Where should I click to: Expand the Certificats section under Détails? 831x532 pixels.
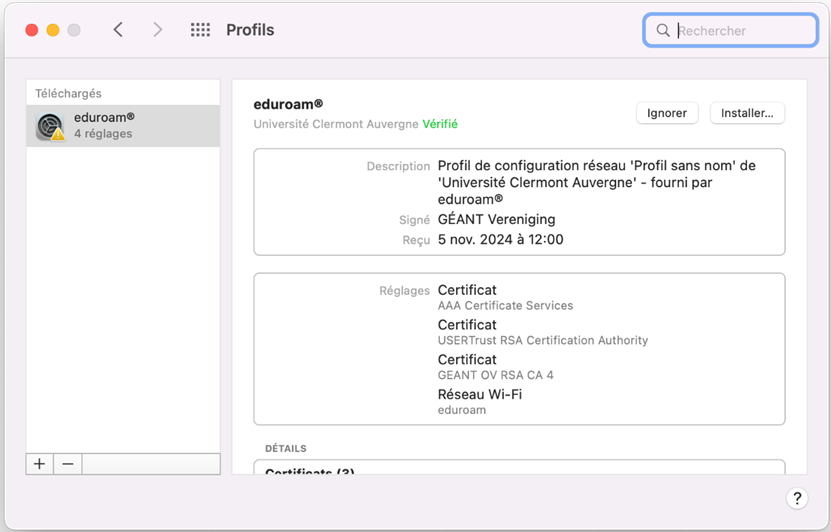pos(310,471)
